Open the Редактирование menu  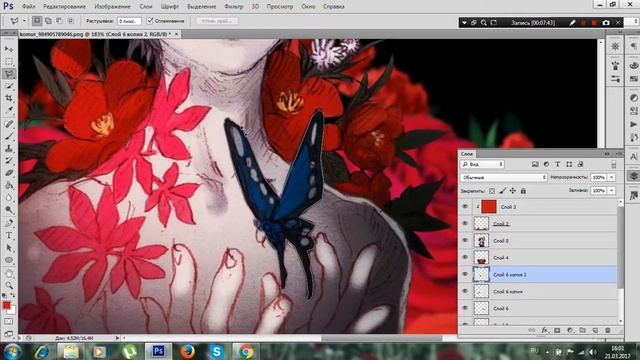coord(64,7)
